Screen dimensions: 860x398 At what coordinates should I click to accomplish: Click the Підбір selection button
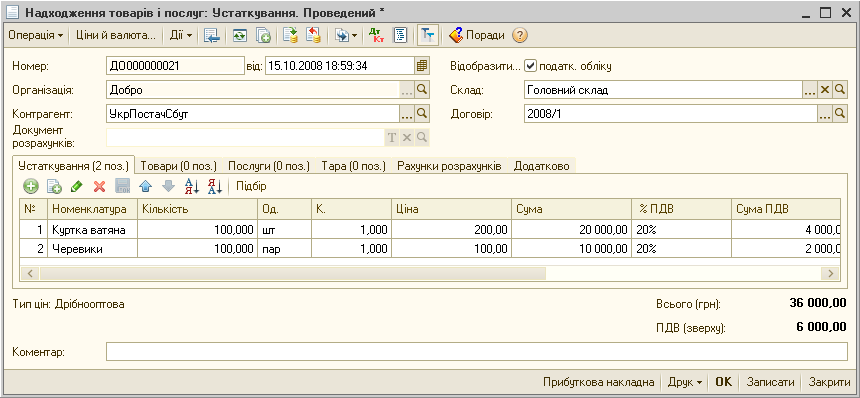tap(251, 186)
